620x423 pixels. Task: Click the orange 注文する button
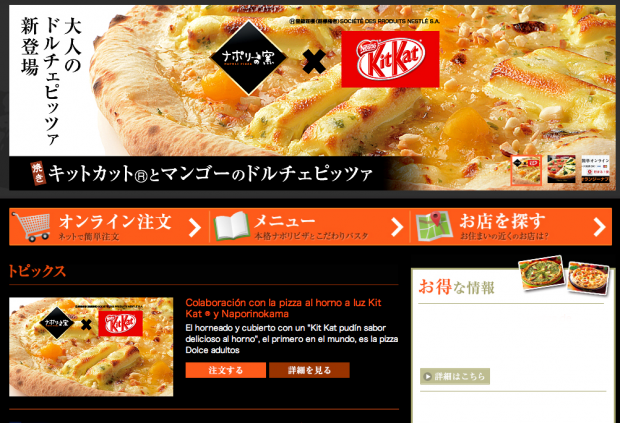point(225,370)
